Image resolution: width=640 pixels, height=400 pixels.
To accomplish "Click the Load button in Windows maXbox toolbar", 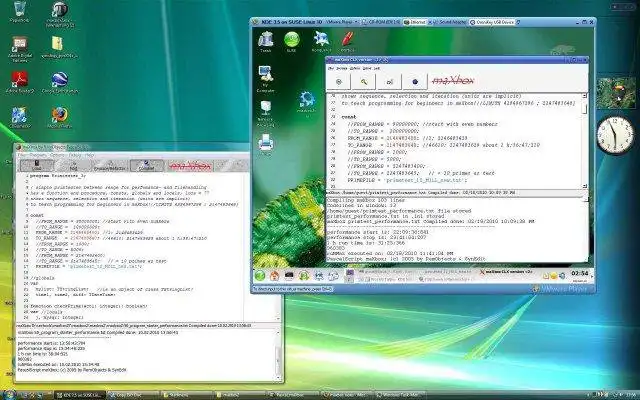I will (37, 165).
